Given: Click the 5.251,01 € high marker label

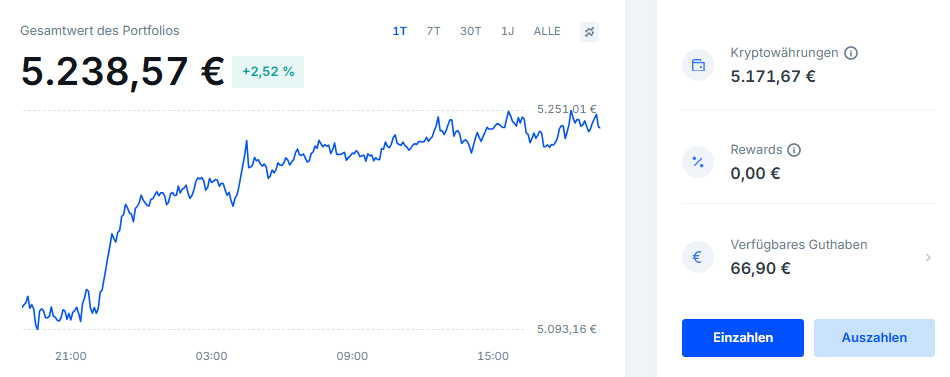Looking at the screenshot, I should tap(567, 109).
